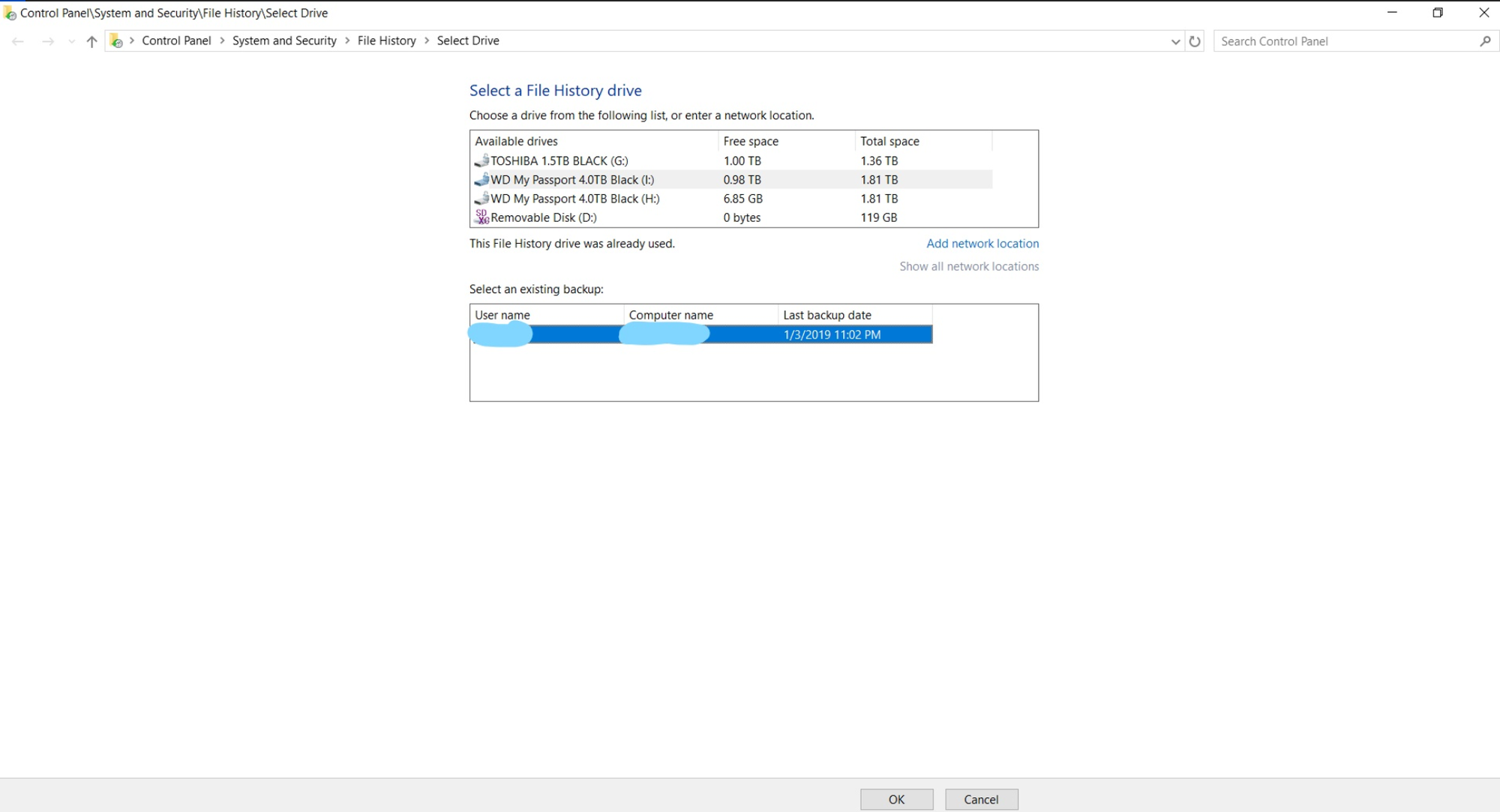Confirm selection with the OK button
Viewport: 1500px width, 812px height.
(896, 799)
